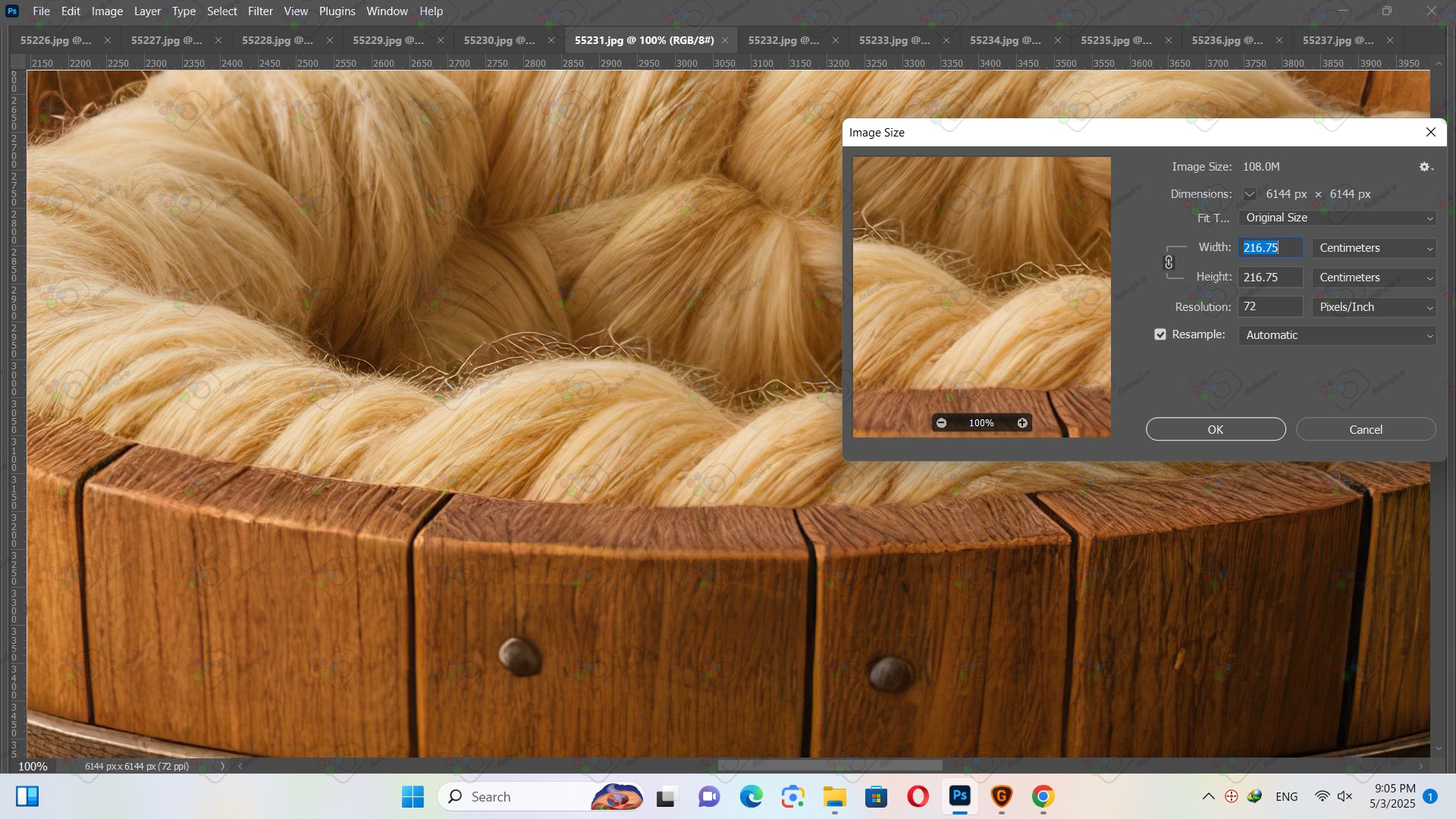Click the Resolution input field
The width and height of the screenshot is (1456, 819).
click(1270, 306)
